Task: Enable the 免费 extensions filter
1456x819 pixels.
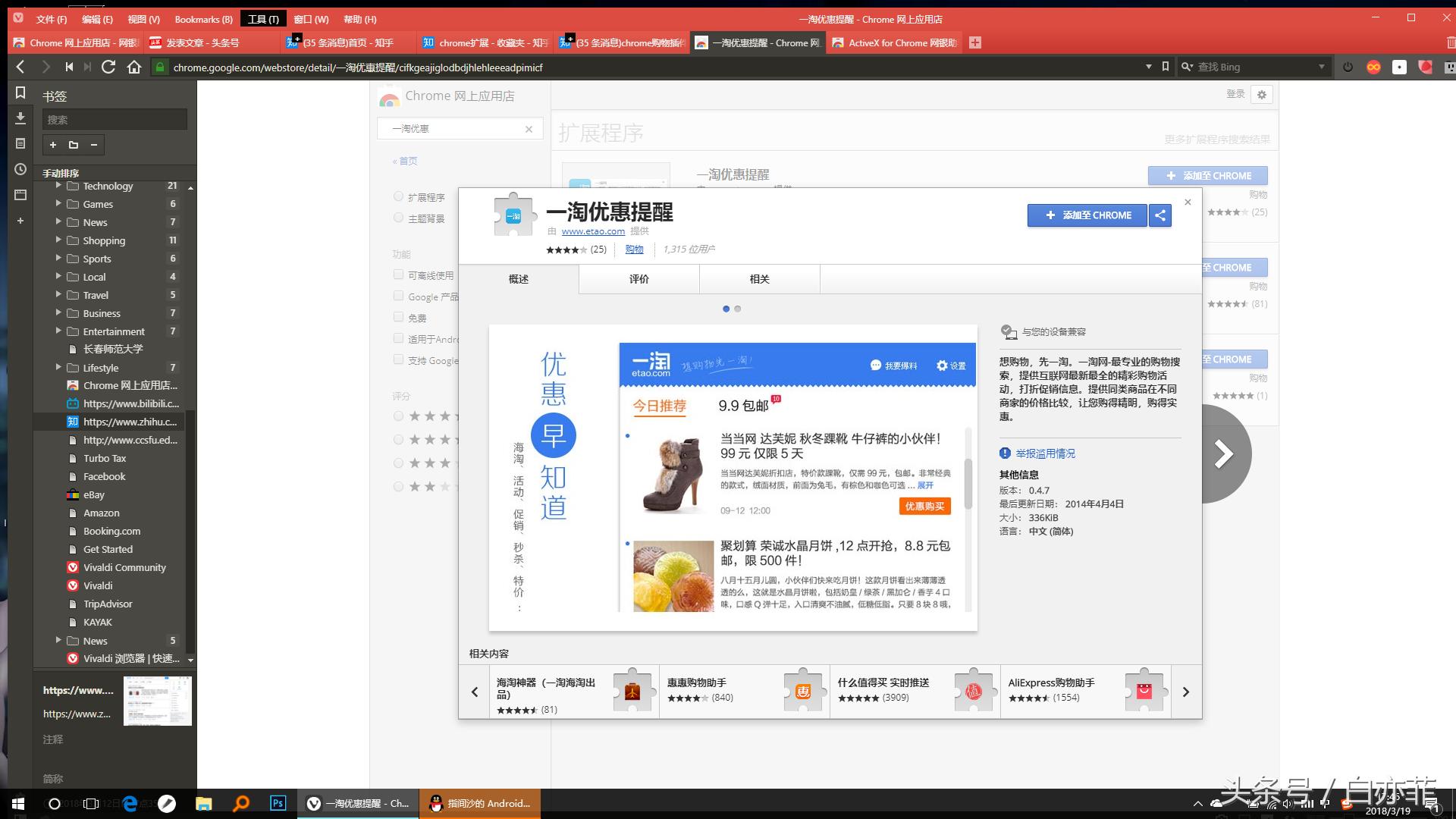Action: pyautogui.click(x=398, y=317)
